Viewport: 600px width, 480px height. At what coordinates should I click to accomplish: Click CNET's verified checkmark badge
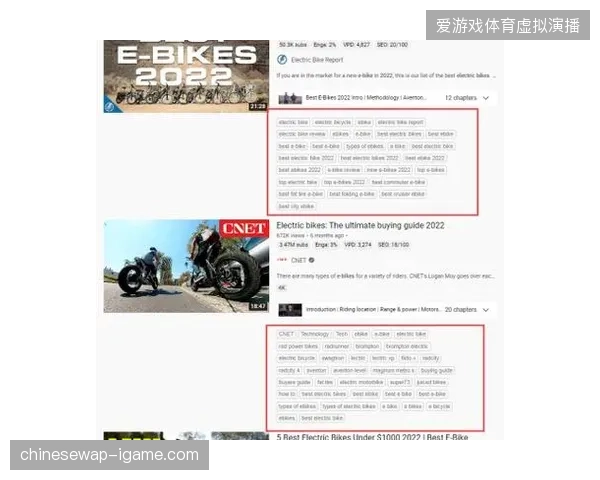(311, 260)
